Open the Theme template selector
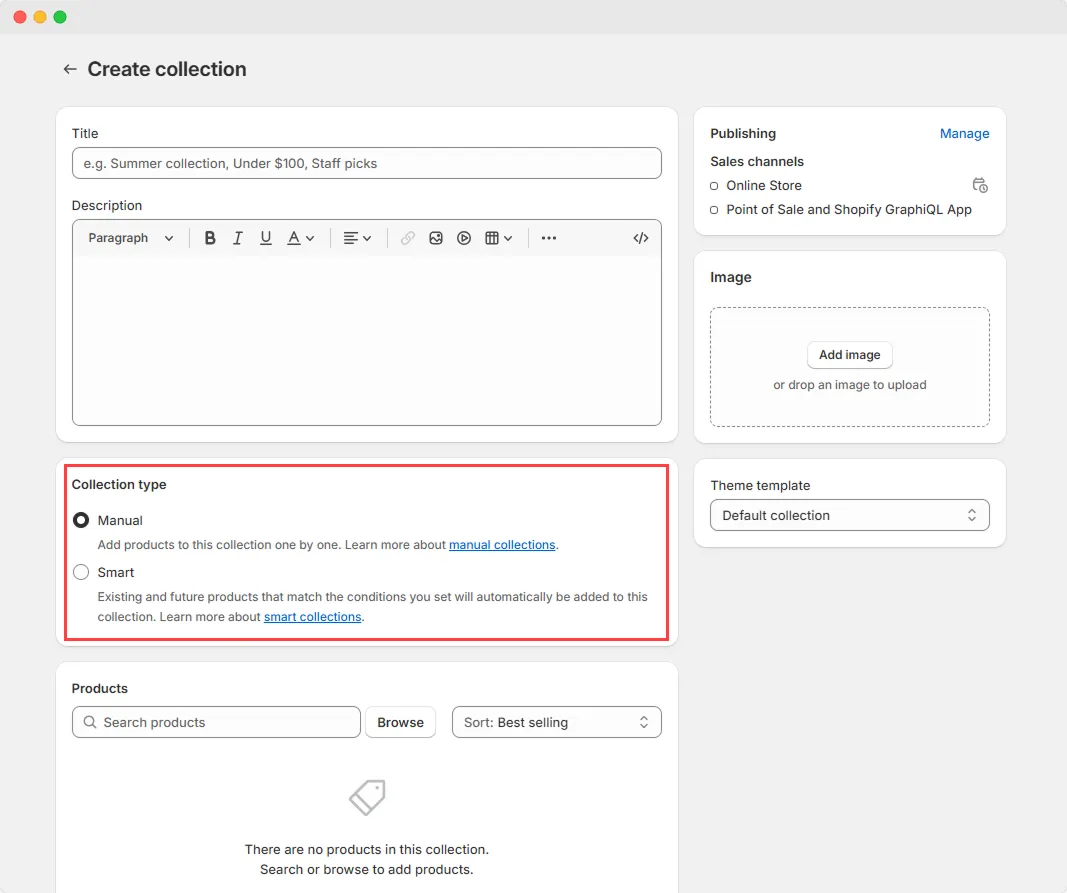The height and width of the screenshot is (893, 1067). tap(849, 514)
